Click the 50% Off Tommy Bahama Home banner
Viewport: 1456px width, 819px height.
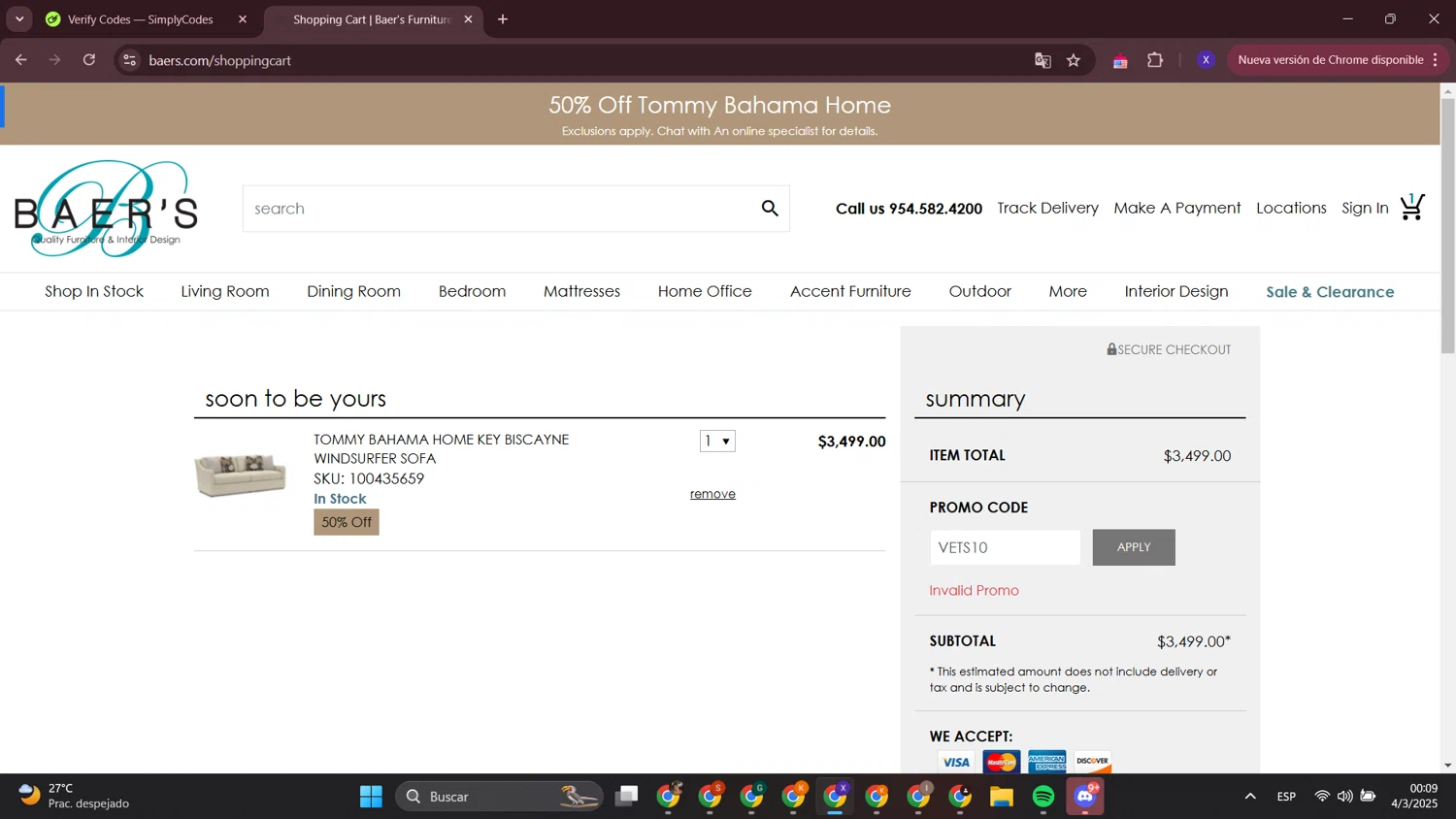pos(719,114)
